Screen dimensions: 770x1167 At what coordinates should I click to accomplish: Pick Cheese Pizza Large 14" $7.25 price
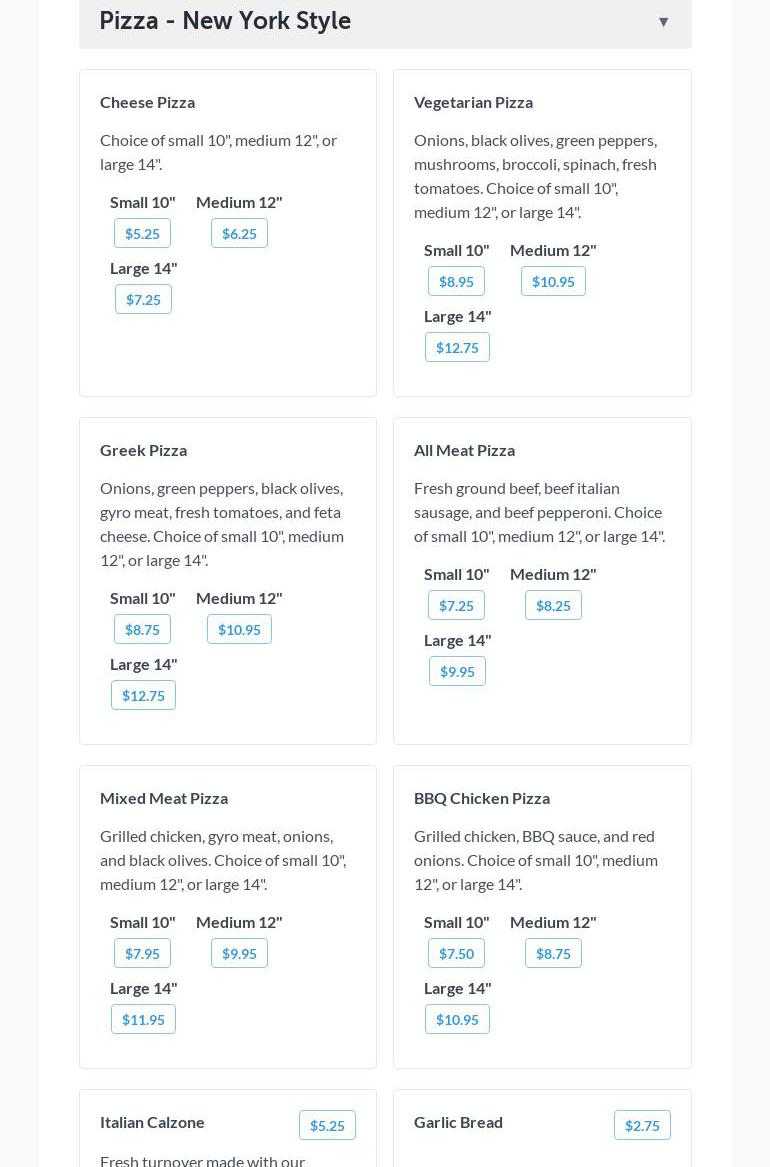pyautogui.click(x=143, y=299)
